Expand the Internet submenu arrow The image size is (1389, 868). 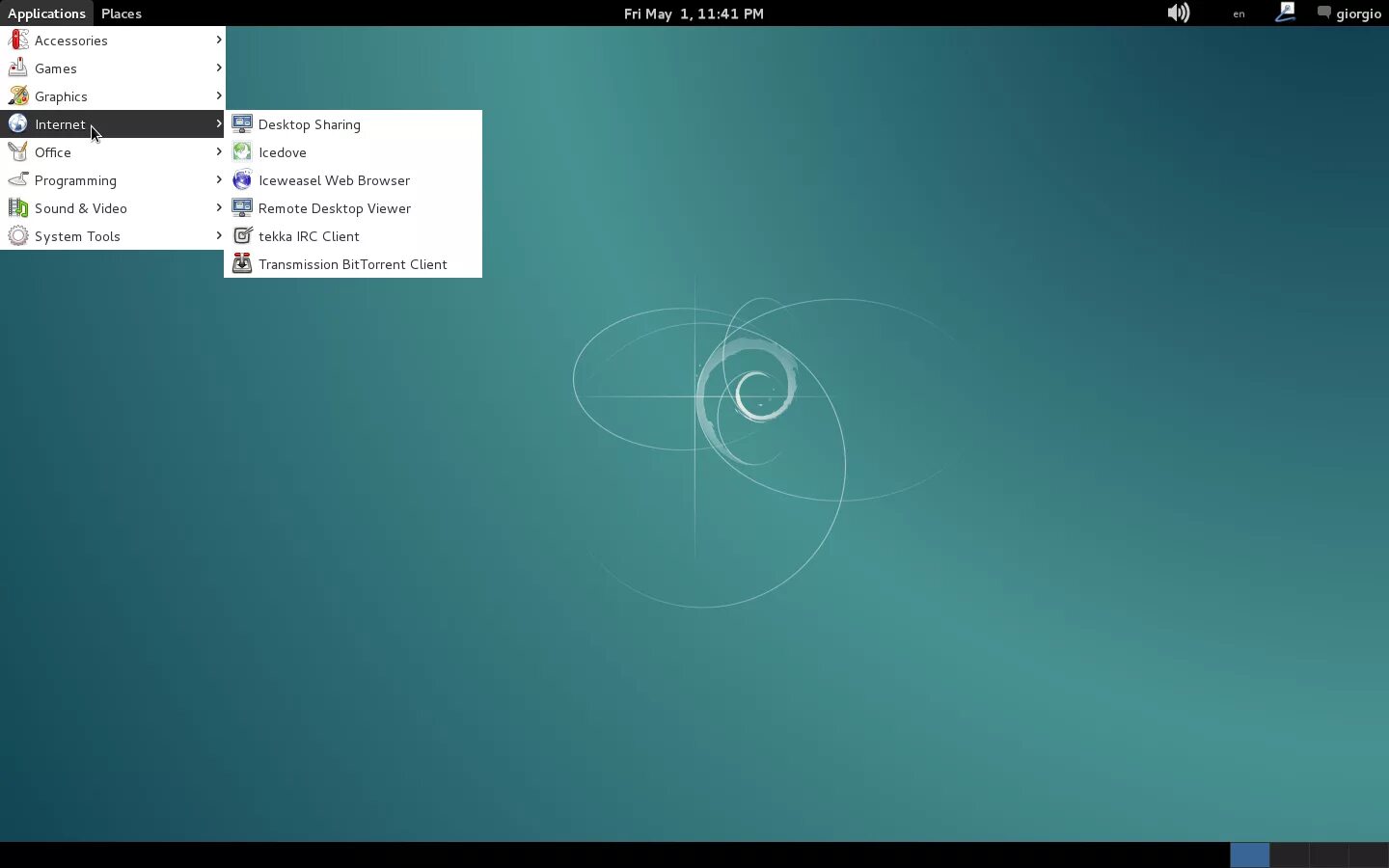219,123
